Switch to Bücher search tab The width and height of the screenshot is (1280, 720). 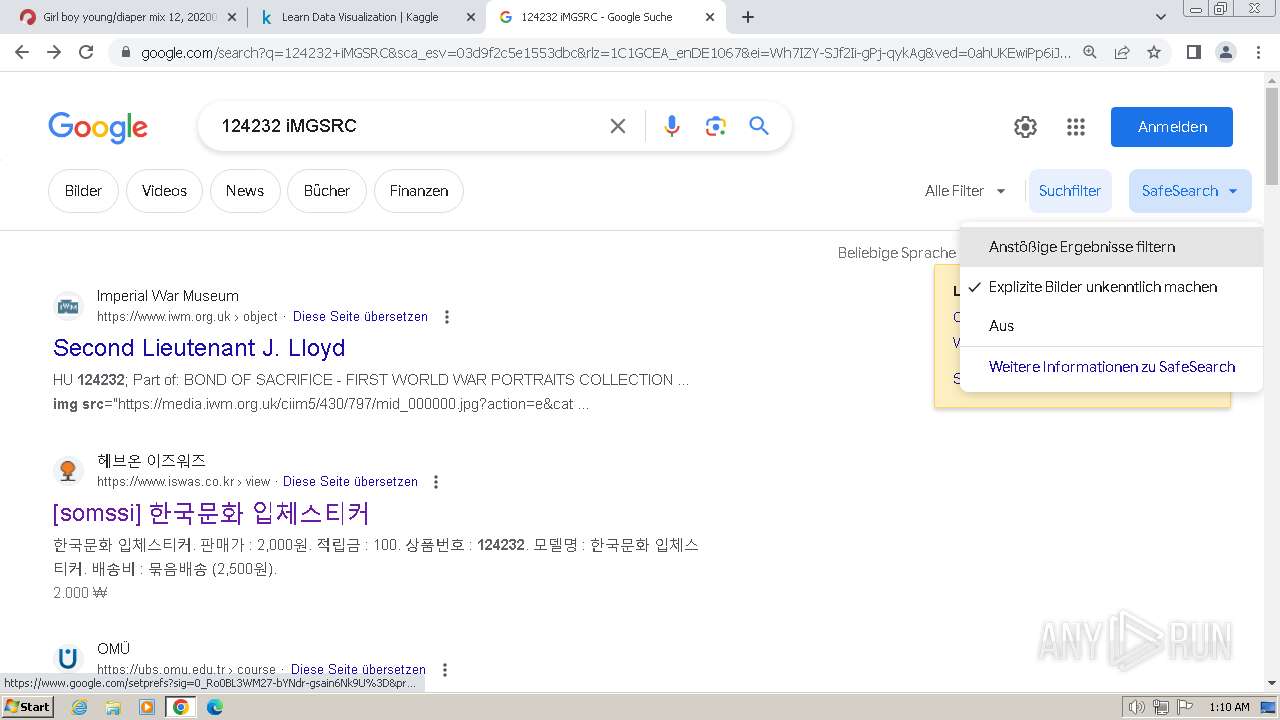tap(327, 191)
